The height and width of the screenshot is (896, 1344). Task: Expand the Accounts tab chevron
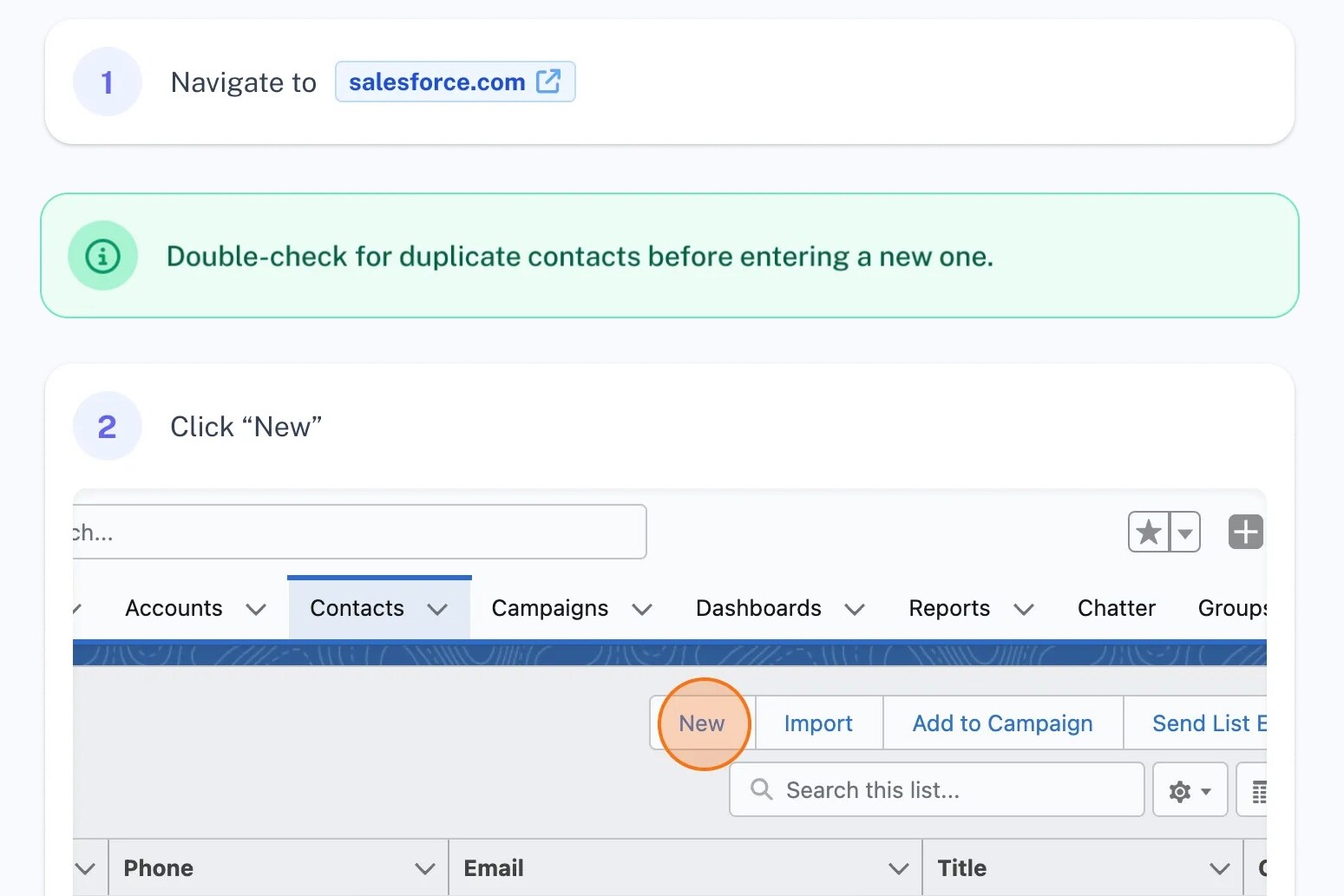click(x=256, y=609)
